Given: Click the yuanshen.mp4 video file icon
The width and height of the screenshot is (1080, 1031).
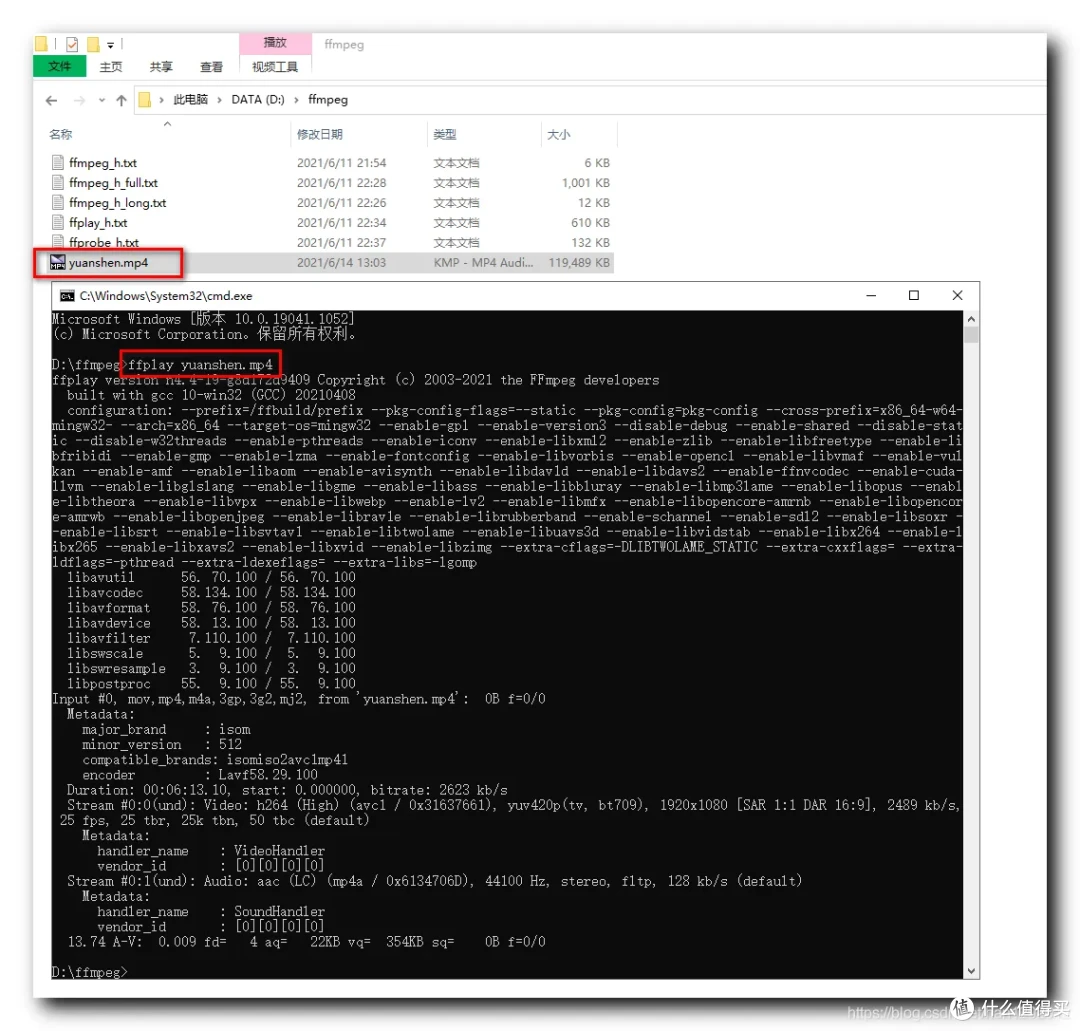Looking at the screenshot, I should pos(57,262).
